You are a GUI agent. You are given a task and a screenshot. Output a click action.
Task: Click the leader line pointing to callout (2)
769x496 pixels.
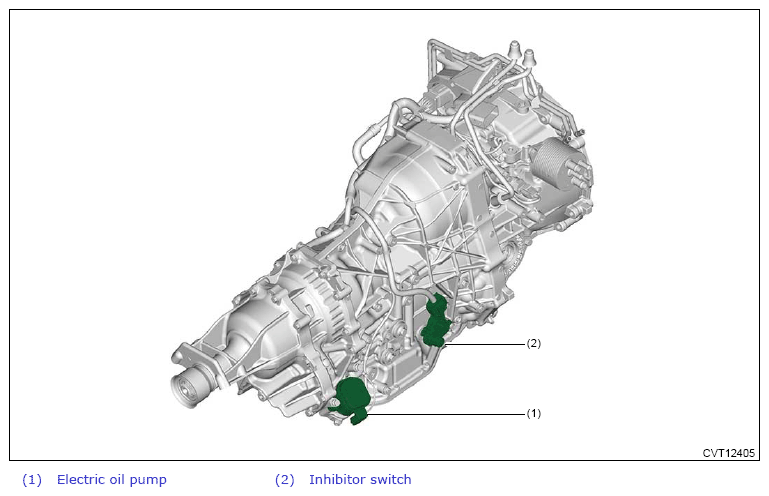[485, 343]
